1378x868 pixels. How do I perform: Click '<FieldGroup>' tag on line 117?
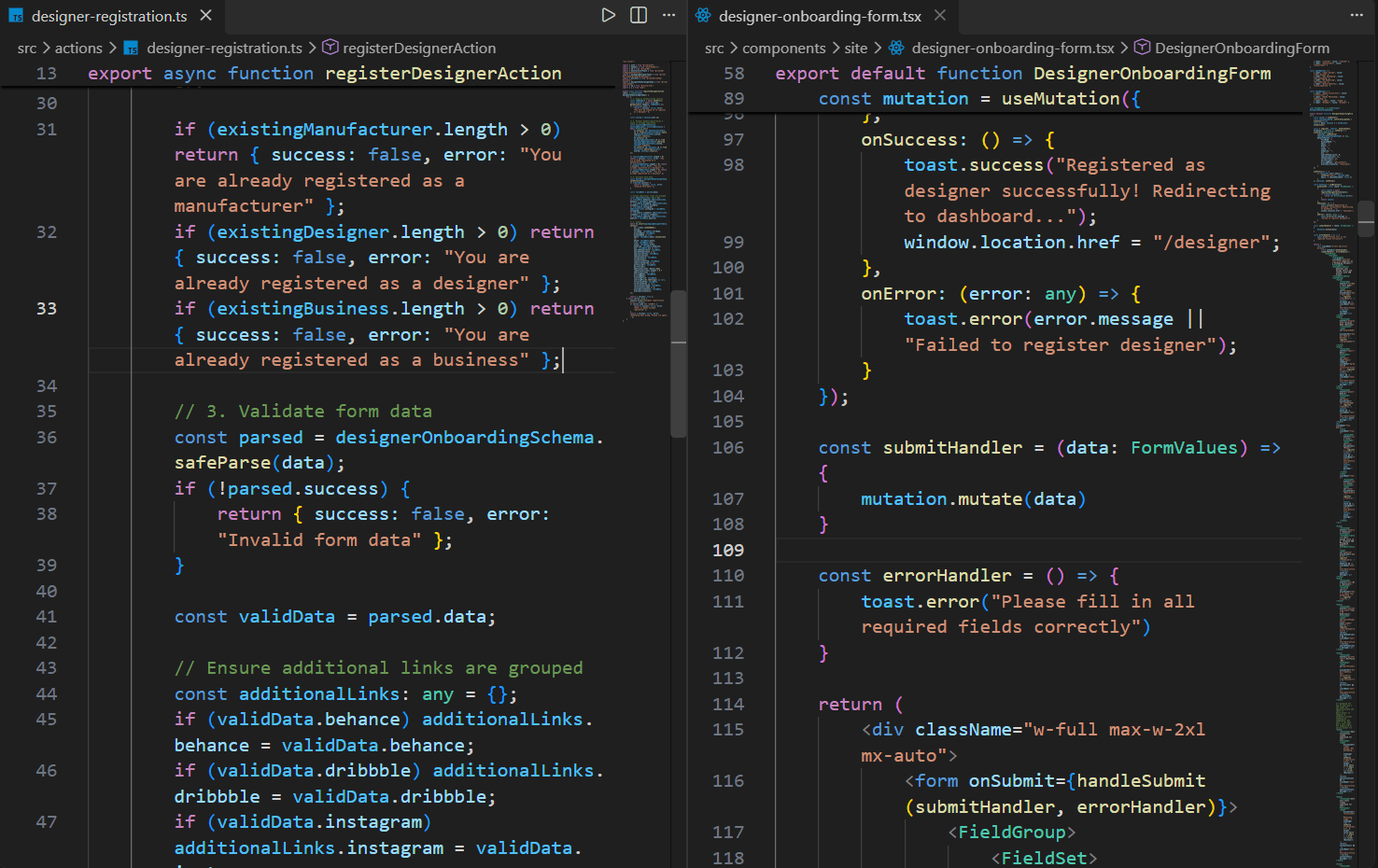(1012, 833)
